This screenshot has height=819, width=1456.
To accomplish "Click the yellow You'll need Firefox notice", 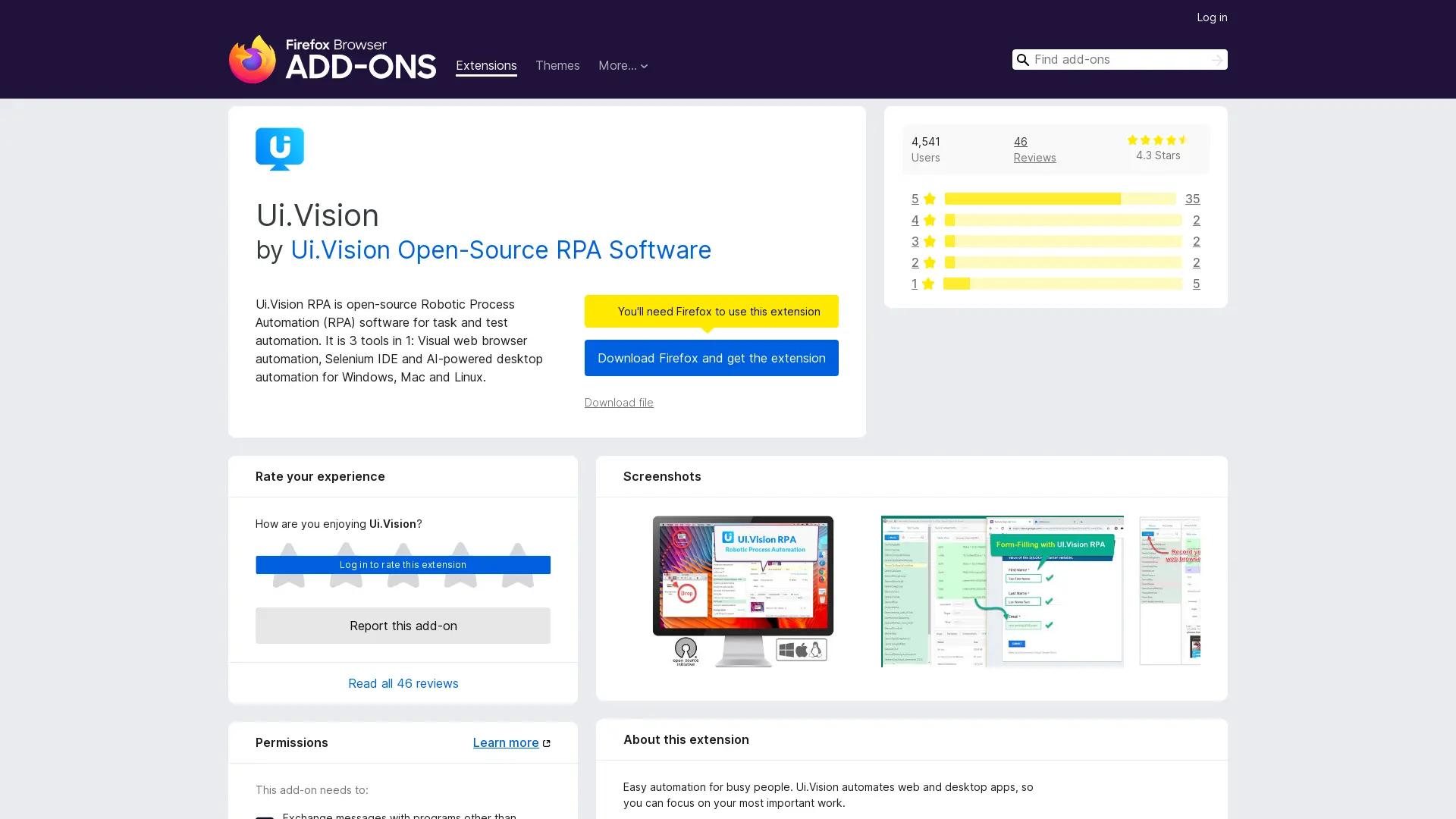I will (x=711, y=311).
